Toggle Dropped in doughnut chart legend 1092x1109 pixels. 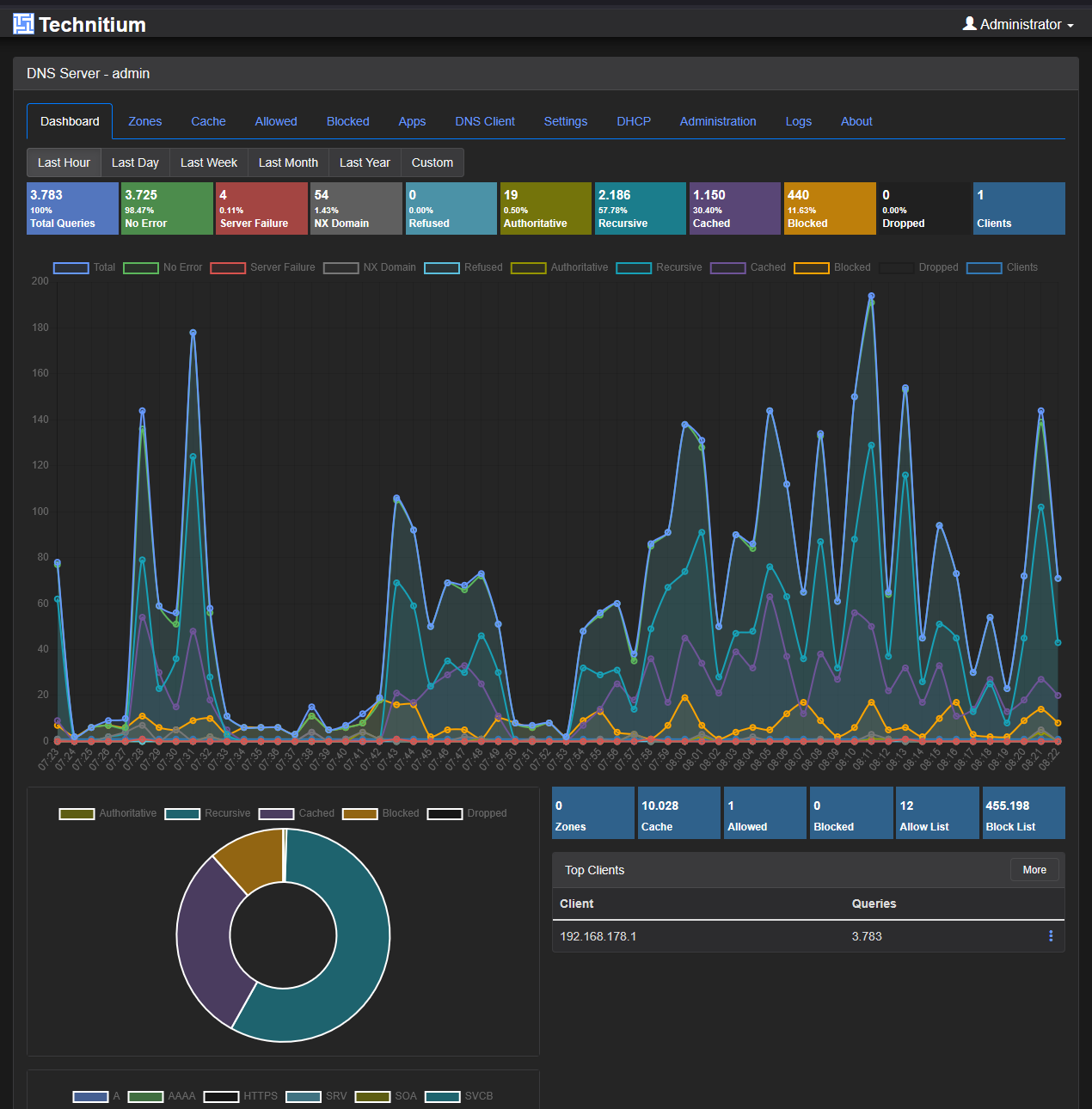tap(467, 813)
